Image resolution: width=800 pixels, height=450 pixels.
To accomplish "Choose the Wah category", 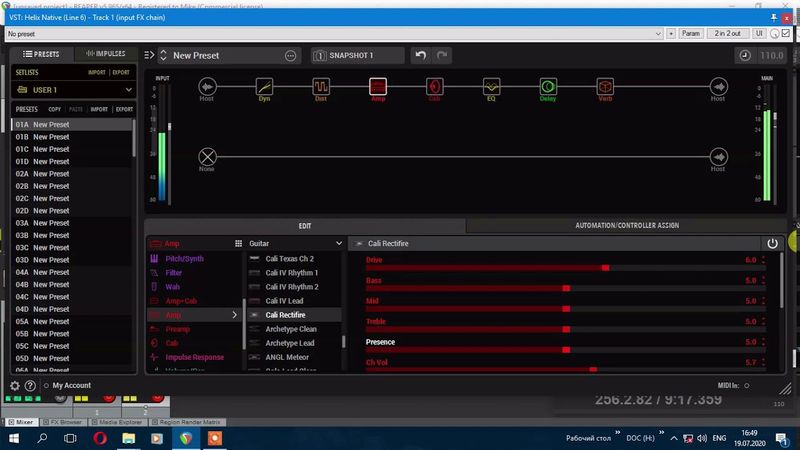I will coord(172,287).
